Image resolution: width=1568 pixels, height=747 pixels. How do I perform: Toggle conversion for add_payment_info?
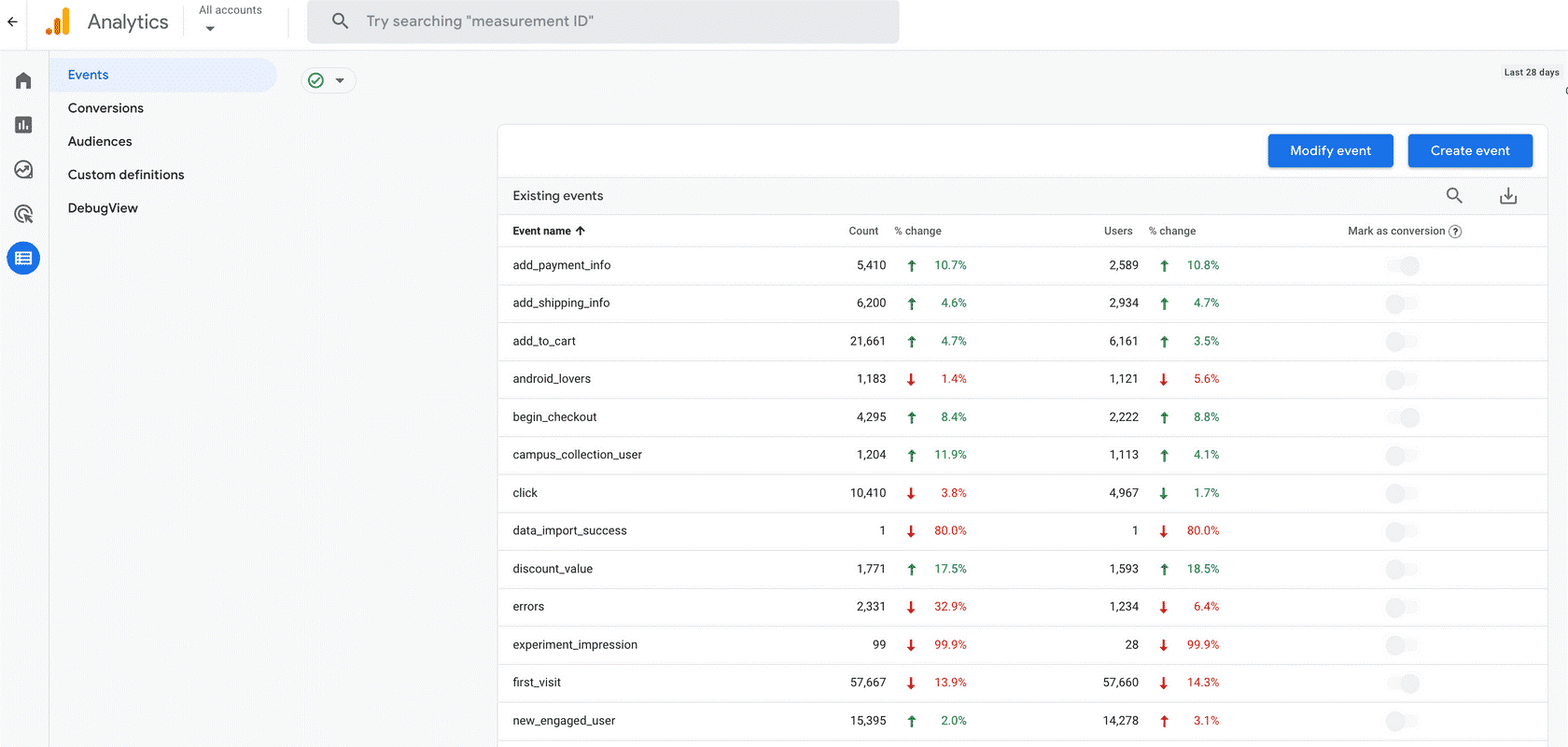[1403, 266]
